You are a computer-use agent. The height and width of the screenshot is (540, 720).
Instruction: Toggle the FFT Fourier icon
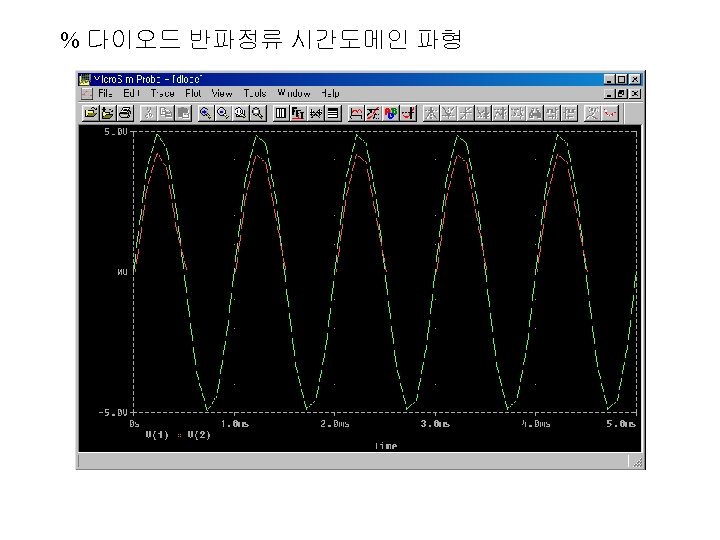click(298, 113)
